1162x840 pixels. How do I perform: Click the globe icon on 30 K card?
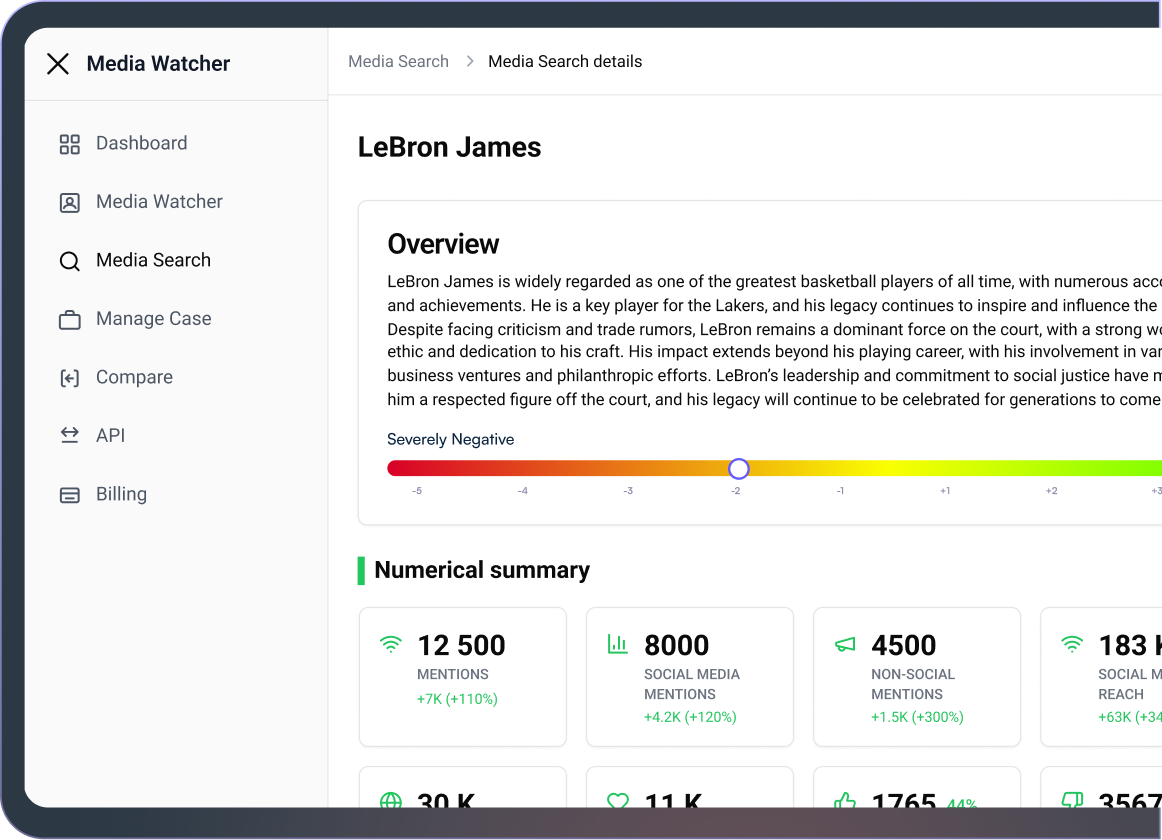[x=391, y=800]
